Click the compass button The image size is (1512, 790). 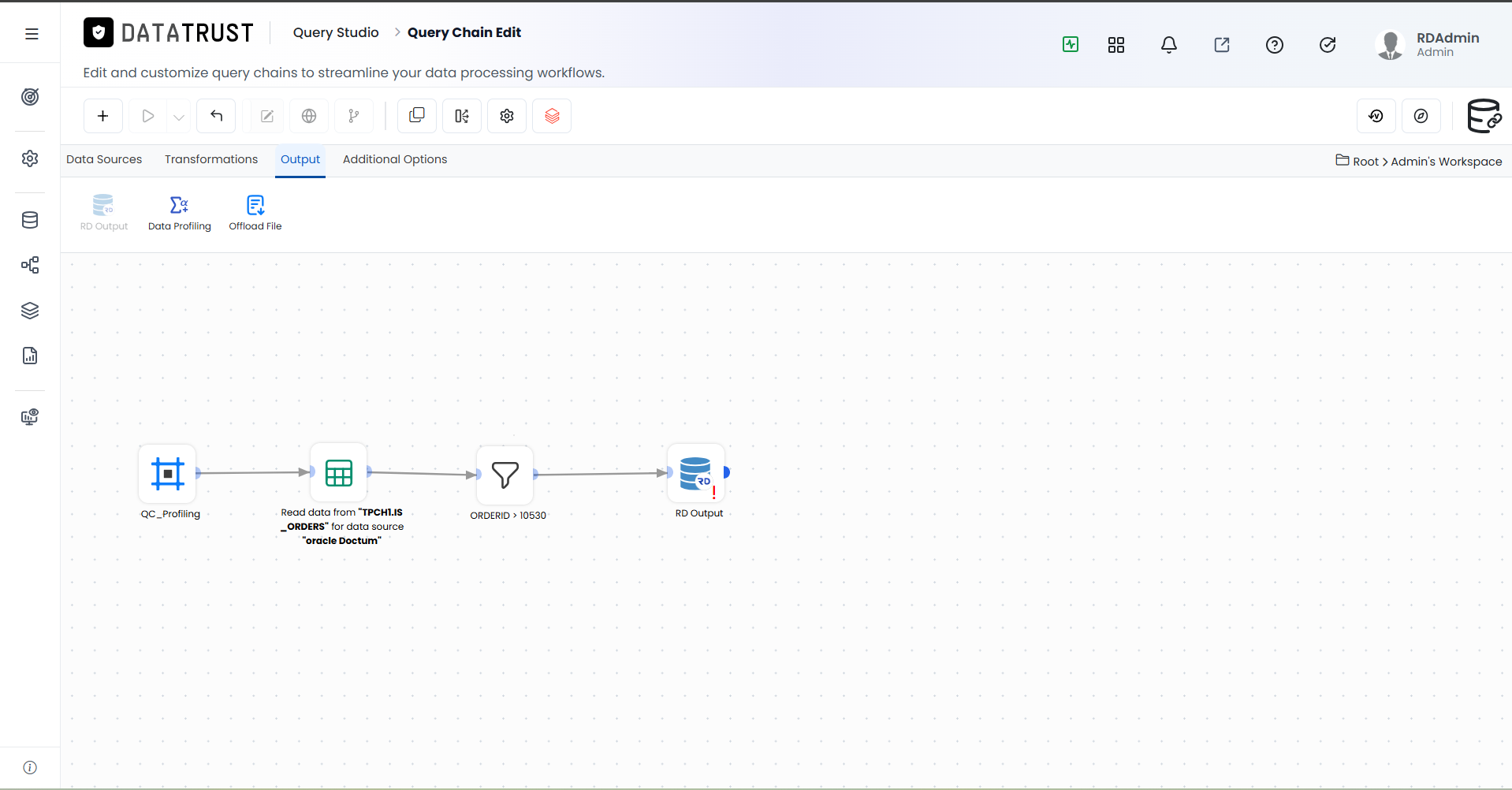1421,116
